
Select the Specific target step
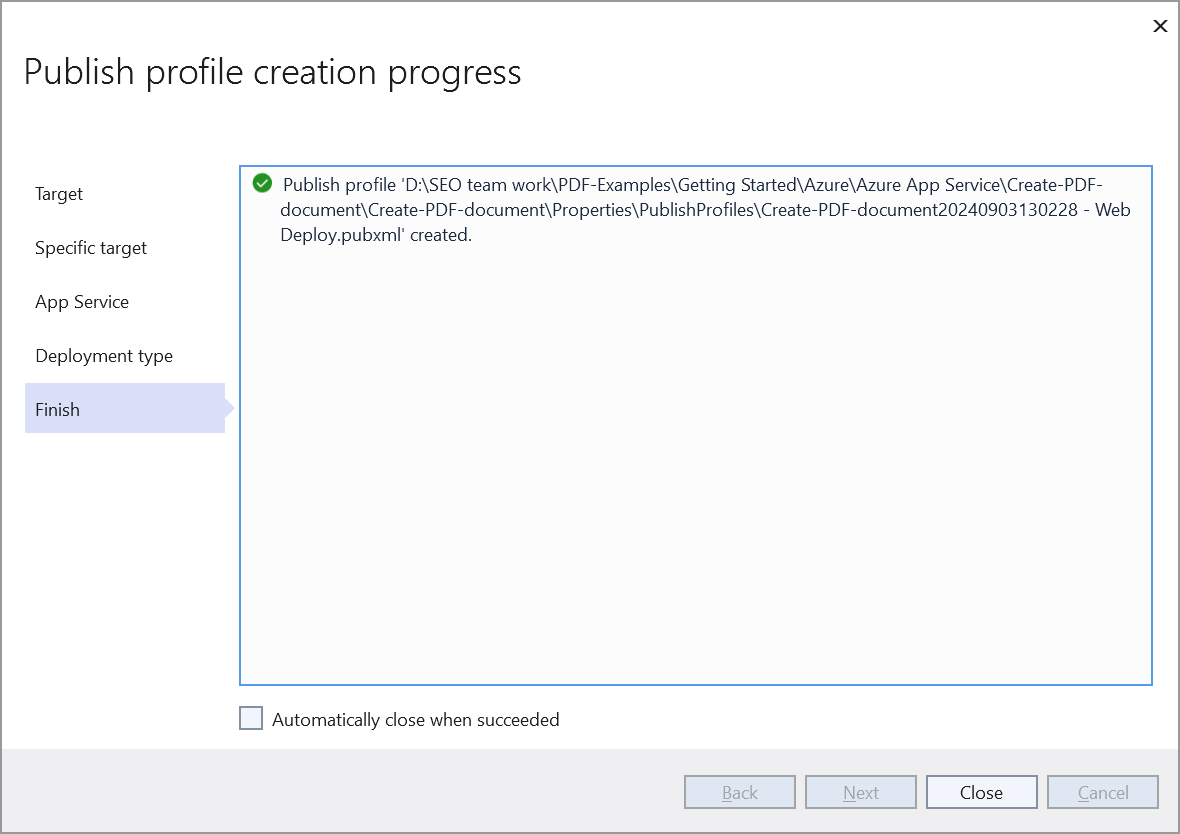pos(91,248)
